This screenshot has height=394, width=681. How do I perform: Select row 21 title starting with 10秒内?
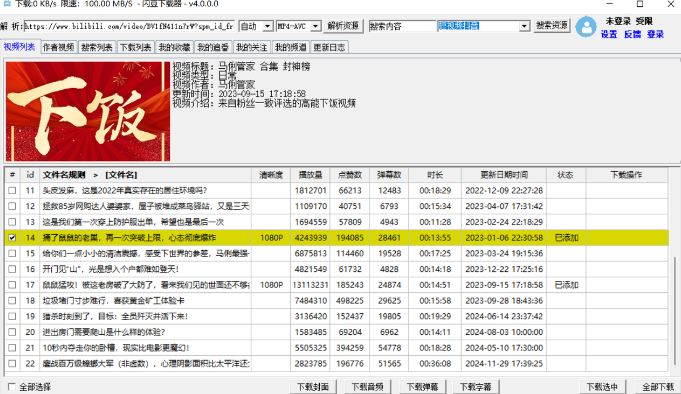click(116, 348)
